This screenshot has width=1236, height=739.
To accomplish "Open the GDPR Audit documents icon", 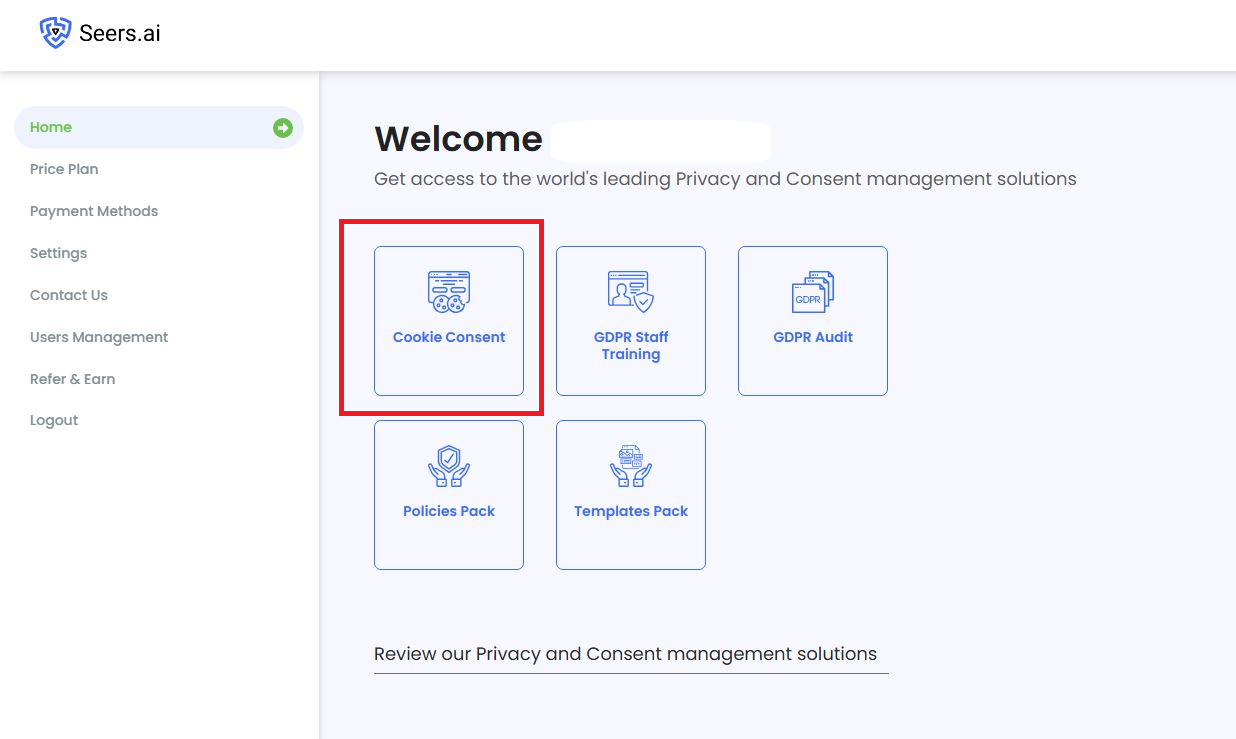I will (812, 290).
